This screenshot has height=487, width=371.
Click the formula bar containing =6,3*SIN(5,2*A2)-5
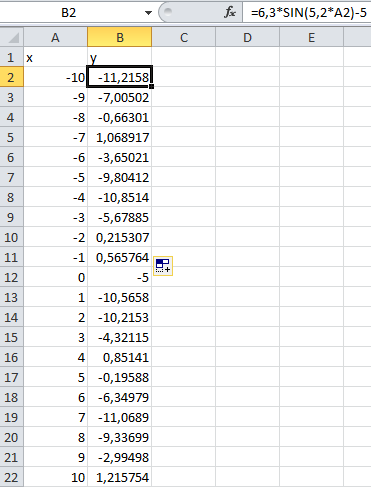click(307, 13)
